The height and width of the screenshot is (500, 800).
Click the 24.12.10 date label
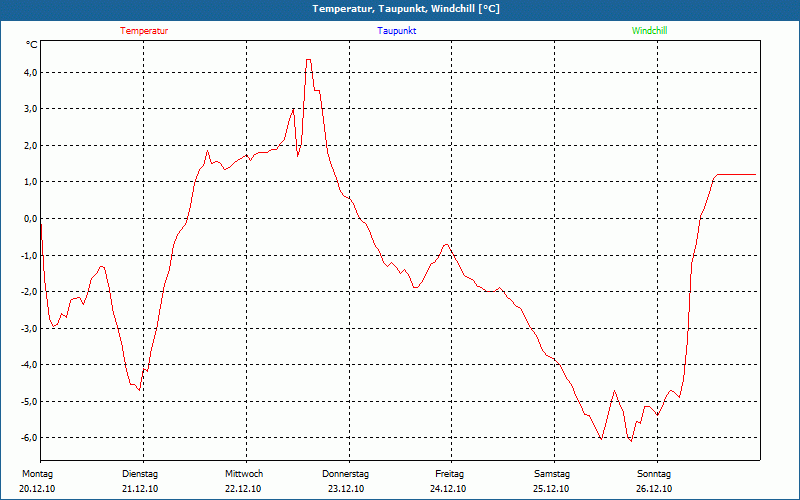pos(448,489)
